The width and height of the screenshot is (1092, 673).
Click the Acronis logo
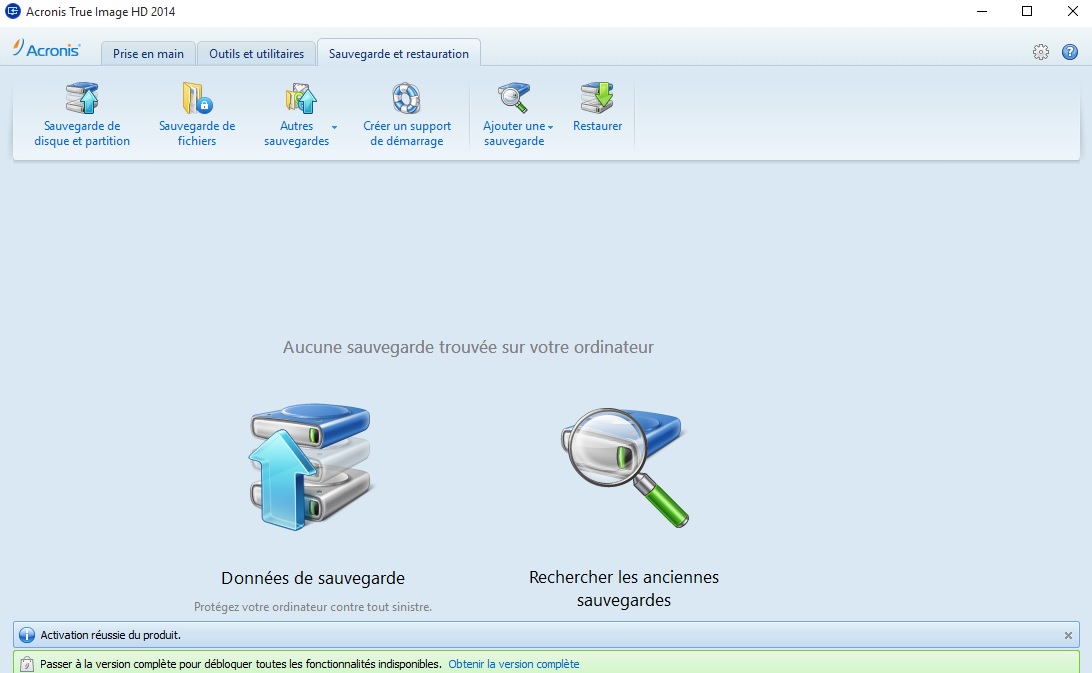pyautogui.click(x=47, y=50)
